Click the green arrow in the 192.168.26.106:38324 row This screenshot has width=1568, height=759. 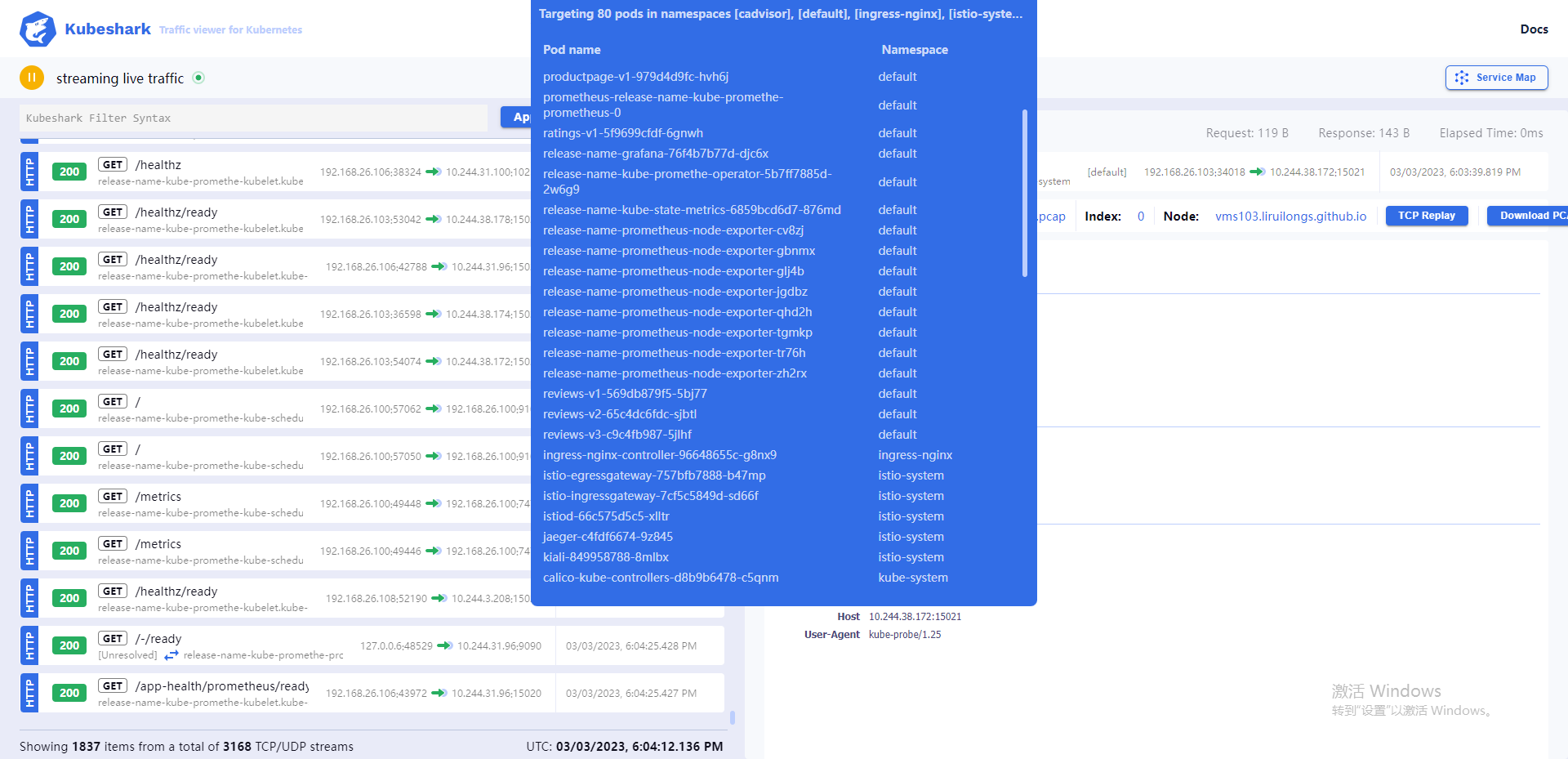click(x=434, y=172)
